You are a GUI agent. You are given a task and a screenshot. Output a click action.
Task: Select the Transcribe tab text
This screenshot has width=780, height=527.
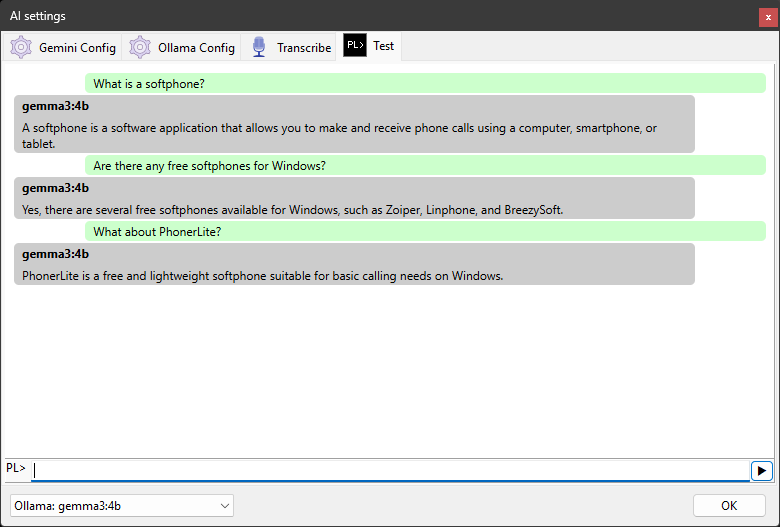point(304,48)
